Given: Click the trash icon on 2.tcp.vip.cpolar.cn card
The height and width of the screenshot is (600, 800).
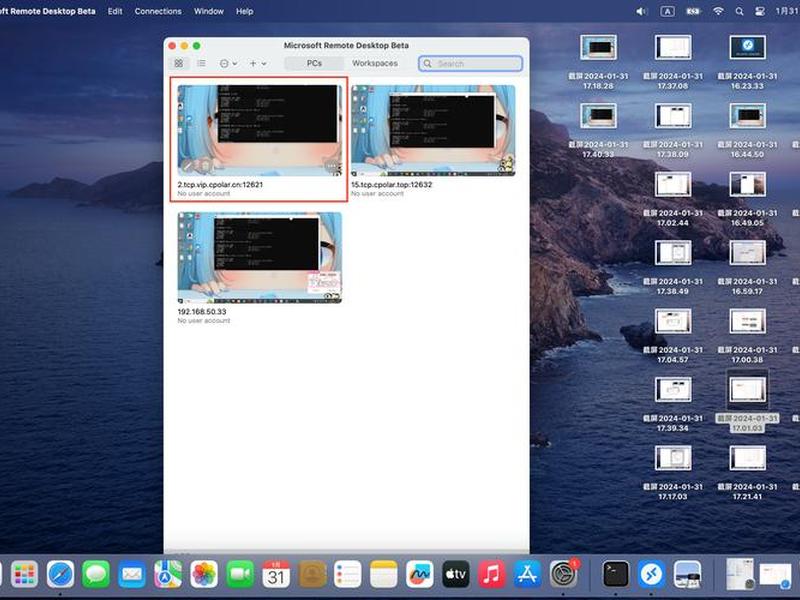Looking at the screenshot, I should click(205, 165).
